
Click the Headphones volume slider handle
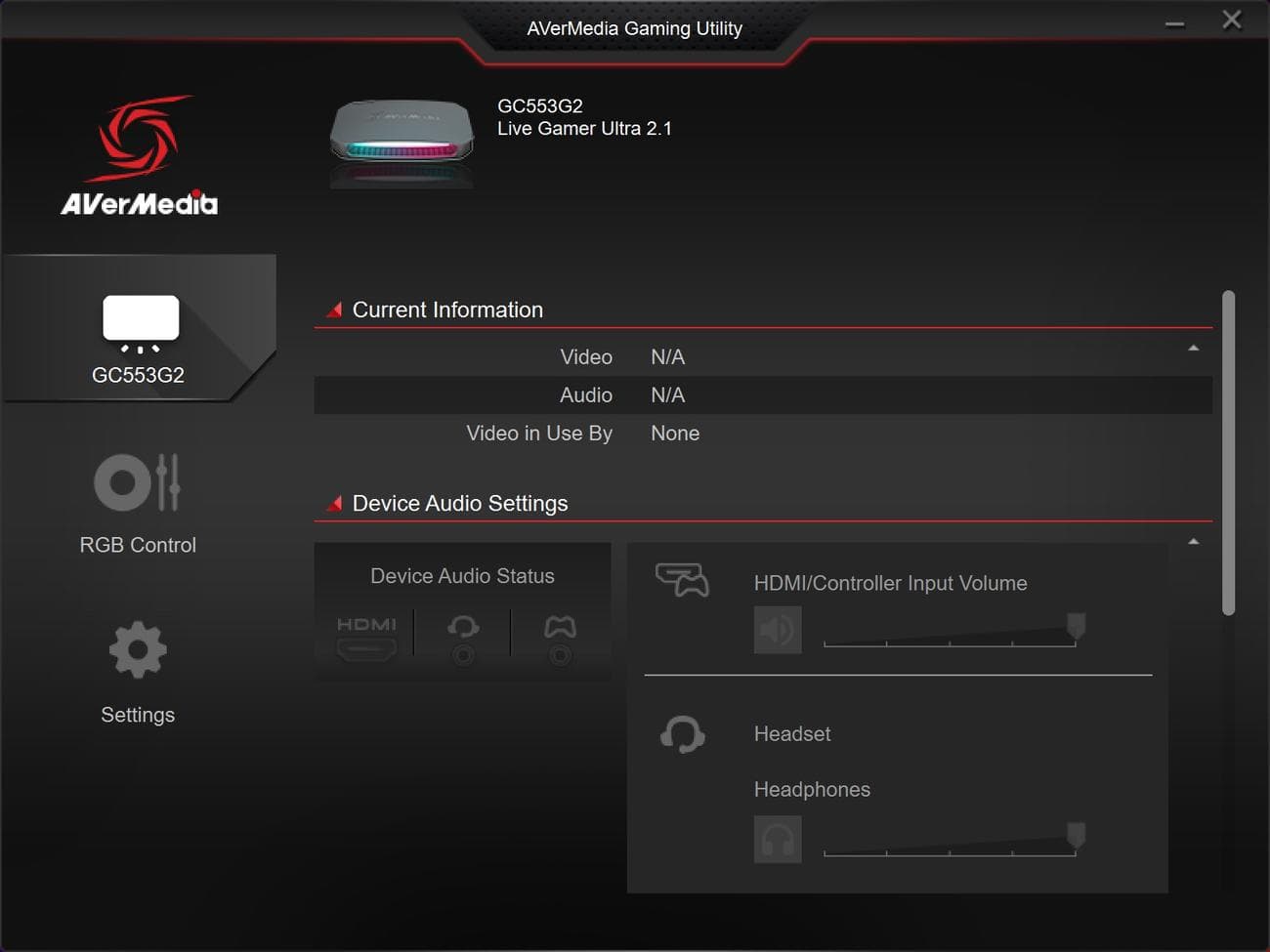pyautogui.click(x=1076, y=838)
